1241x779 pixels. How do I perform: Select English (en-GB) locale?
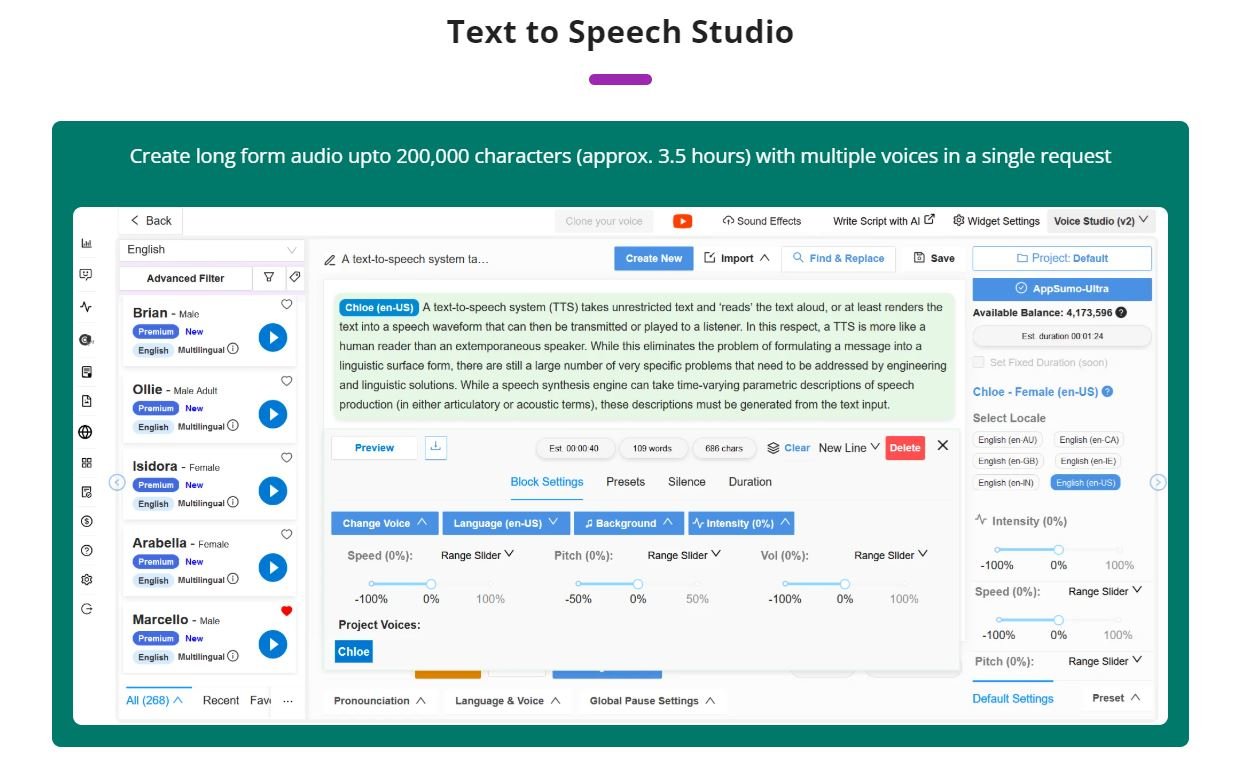tap(1008, 461)
